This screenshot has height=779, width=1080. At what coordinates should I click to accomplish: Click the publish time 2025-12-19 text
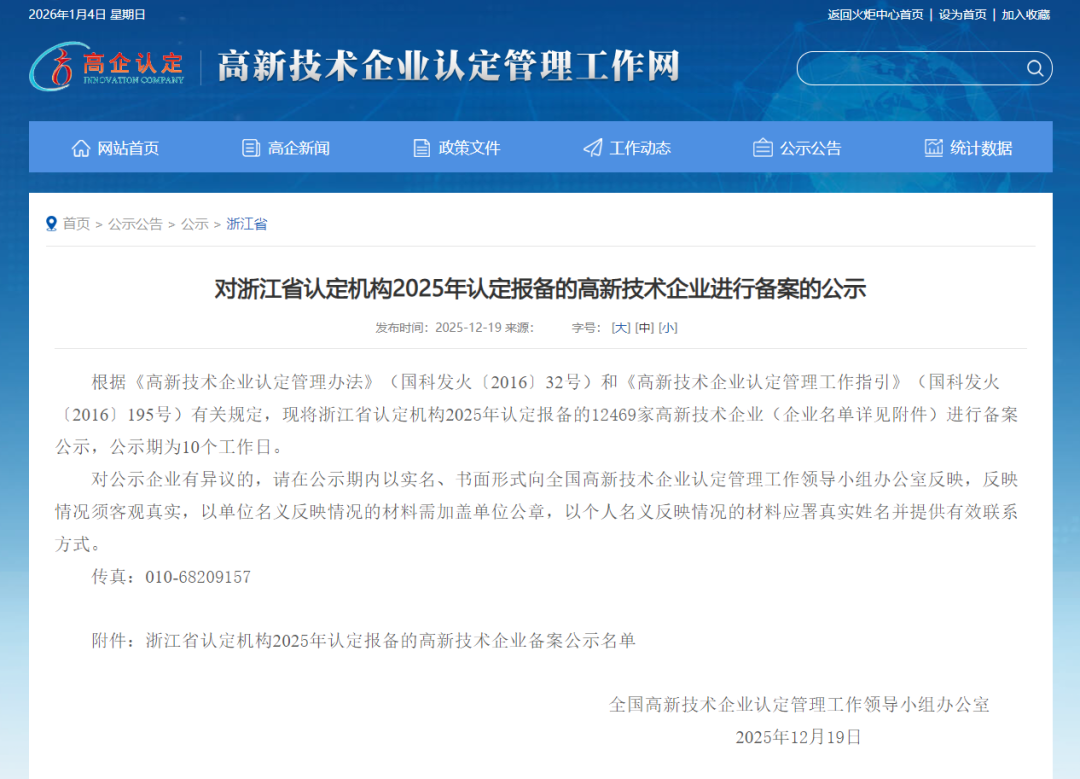pyautogui.click(x=468, y=328)
